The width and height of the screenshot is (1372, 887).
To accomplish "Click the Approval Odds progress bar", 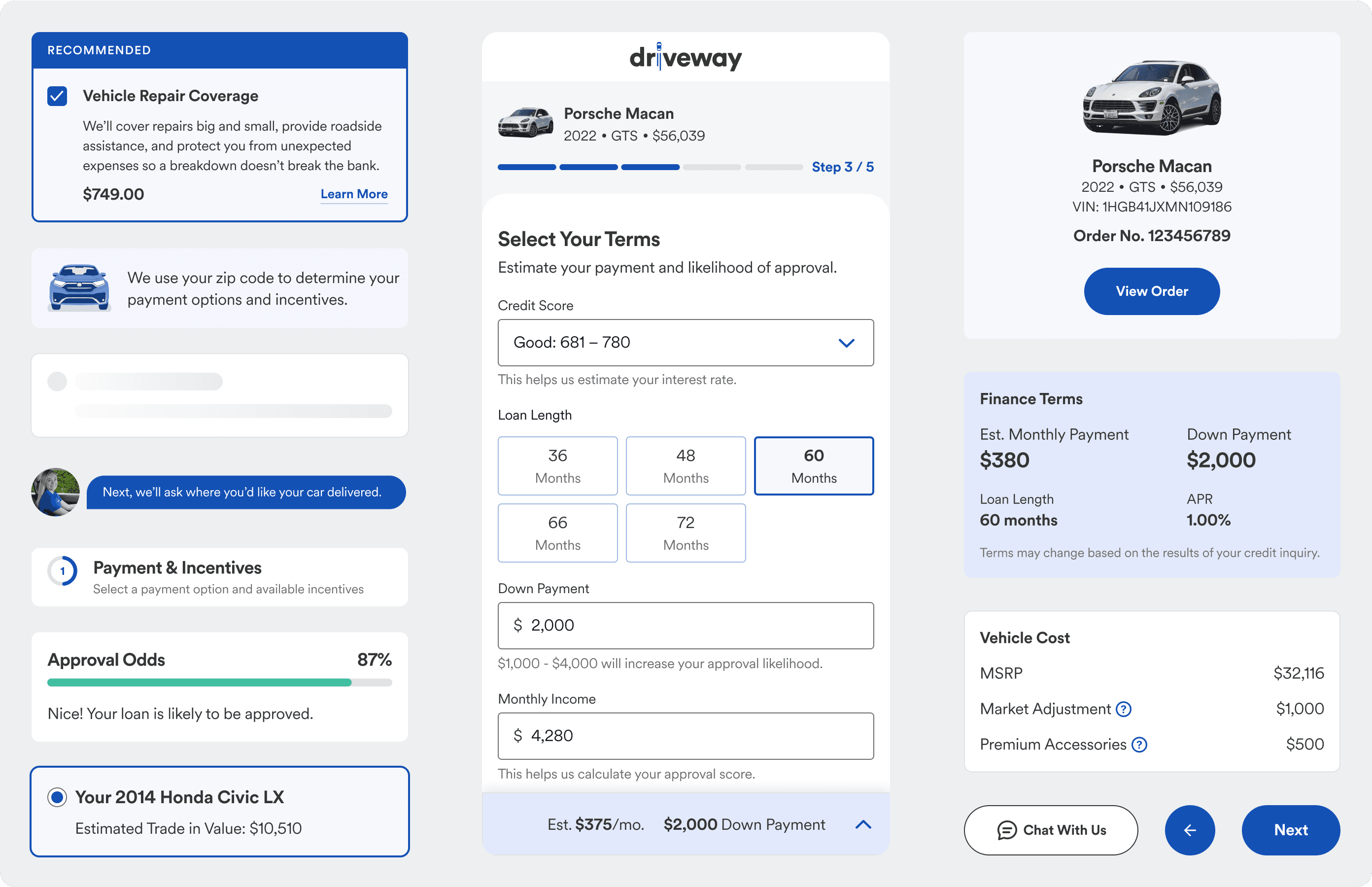I will 219,682.
